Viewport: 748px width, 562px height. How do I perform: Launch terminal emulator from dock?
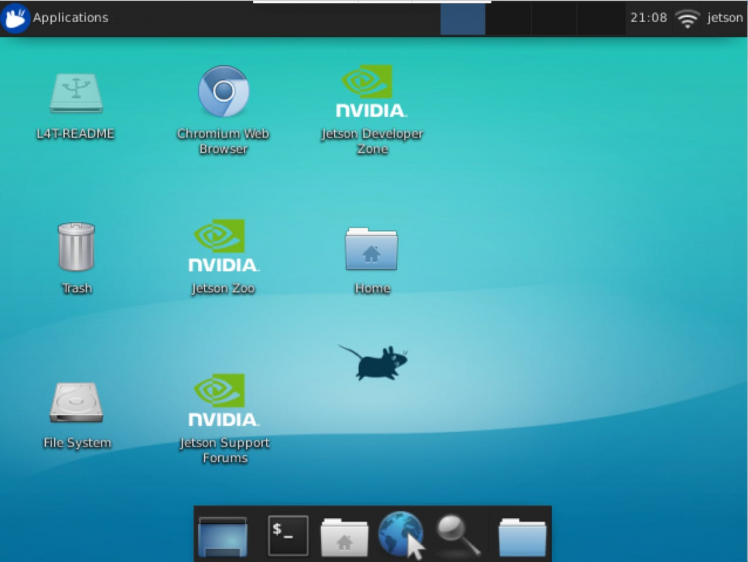(288, 535)
